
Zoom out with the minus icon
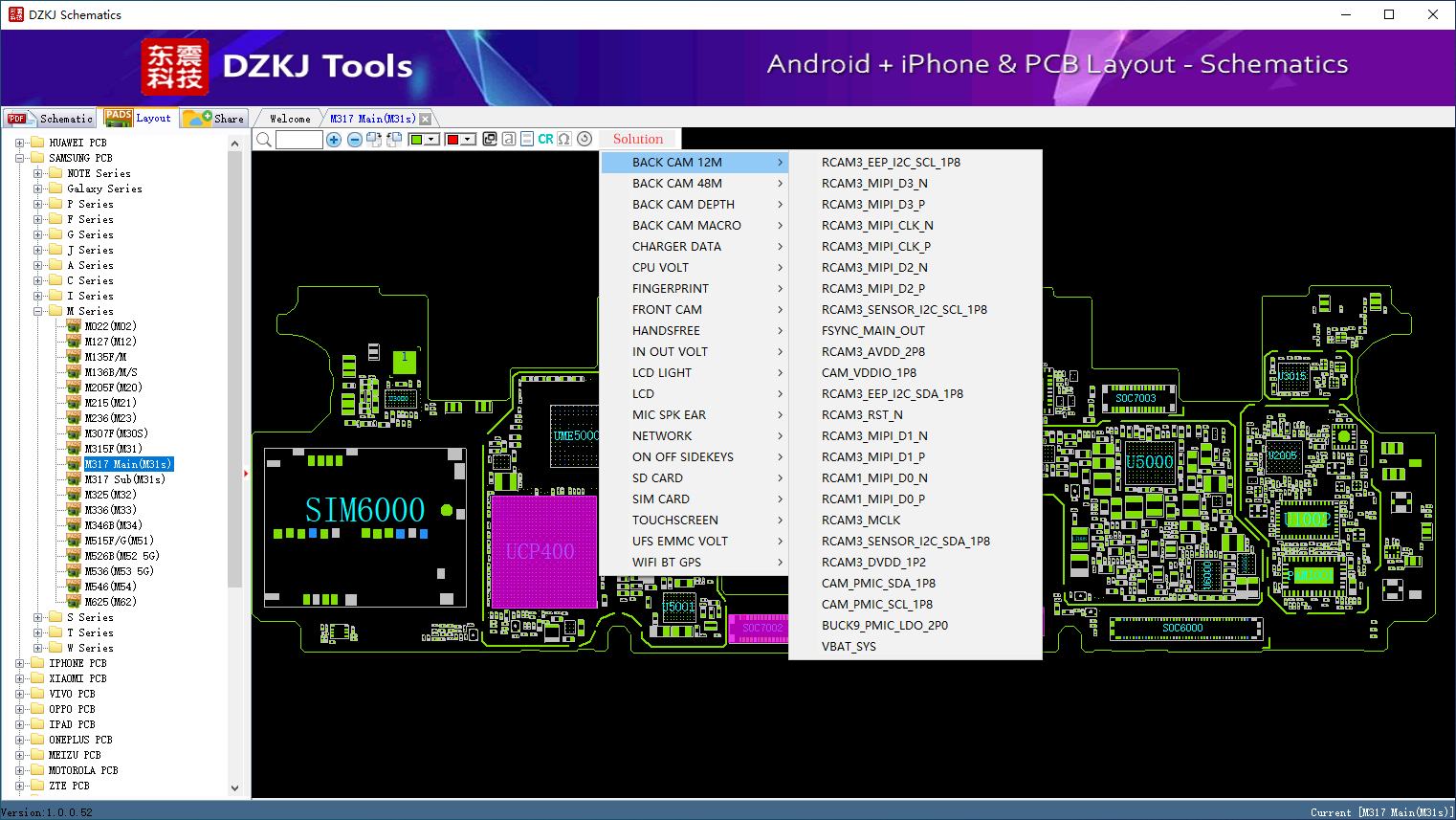pos(354,140)
